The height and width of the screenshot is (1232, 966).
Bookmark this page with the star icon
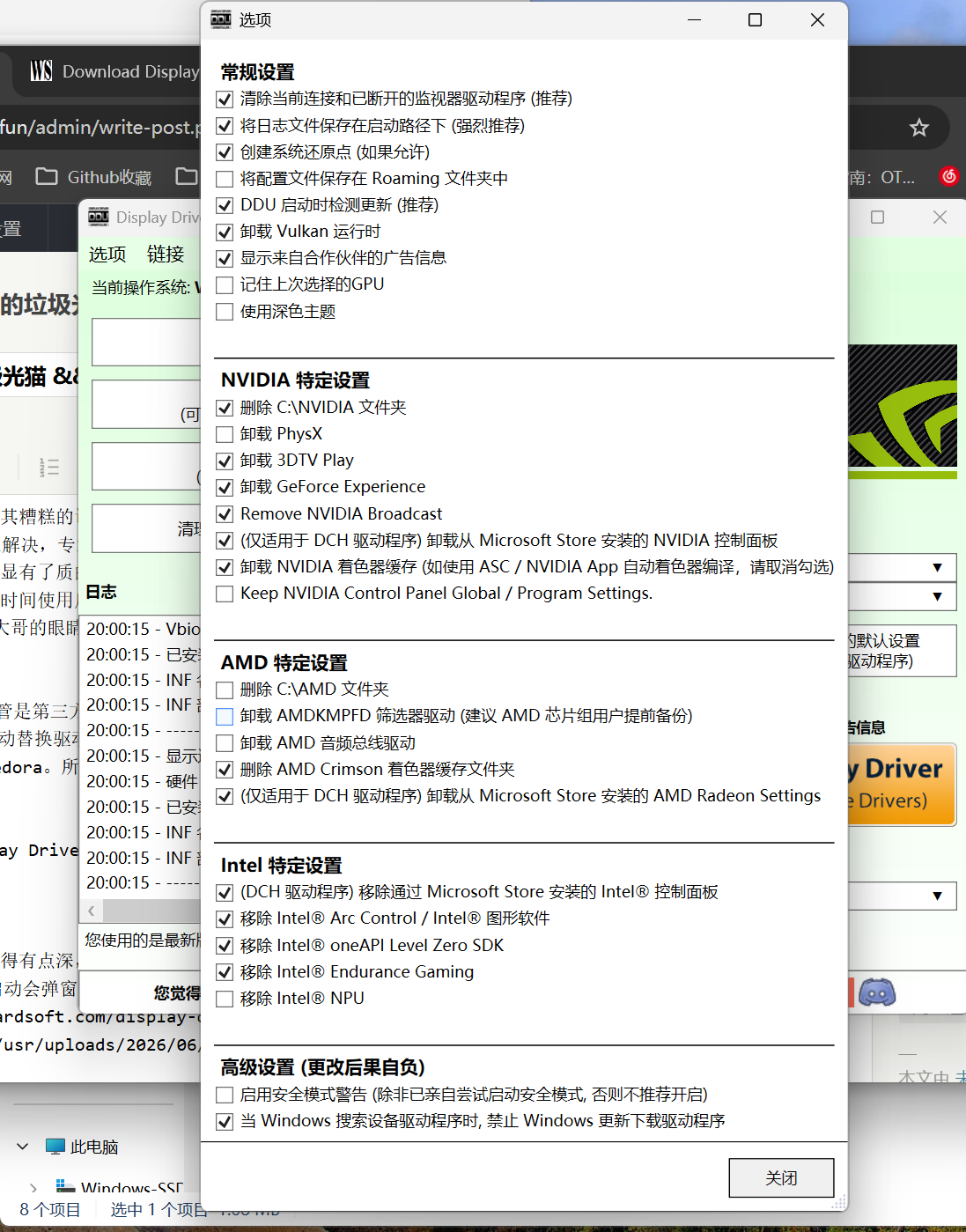click(919, 128)
